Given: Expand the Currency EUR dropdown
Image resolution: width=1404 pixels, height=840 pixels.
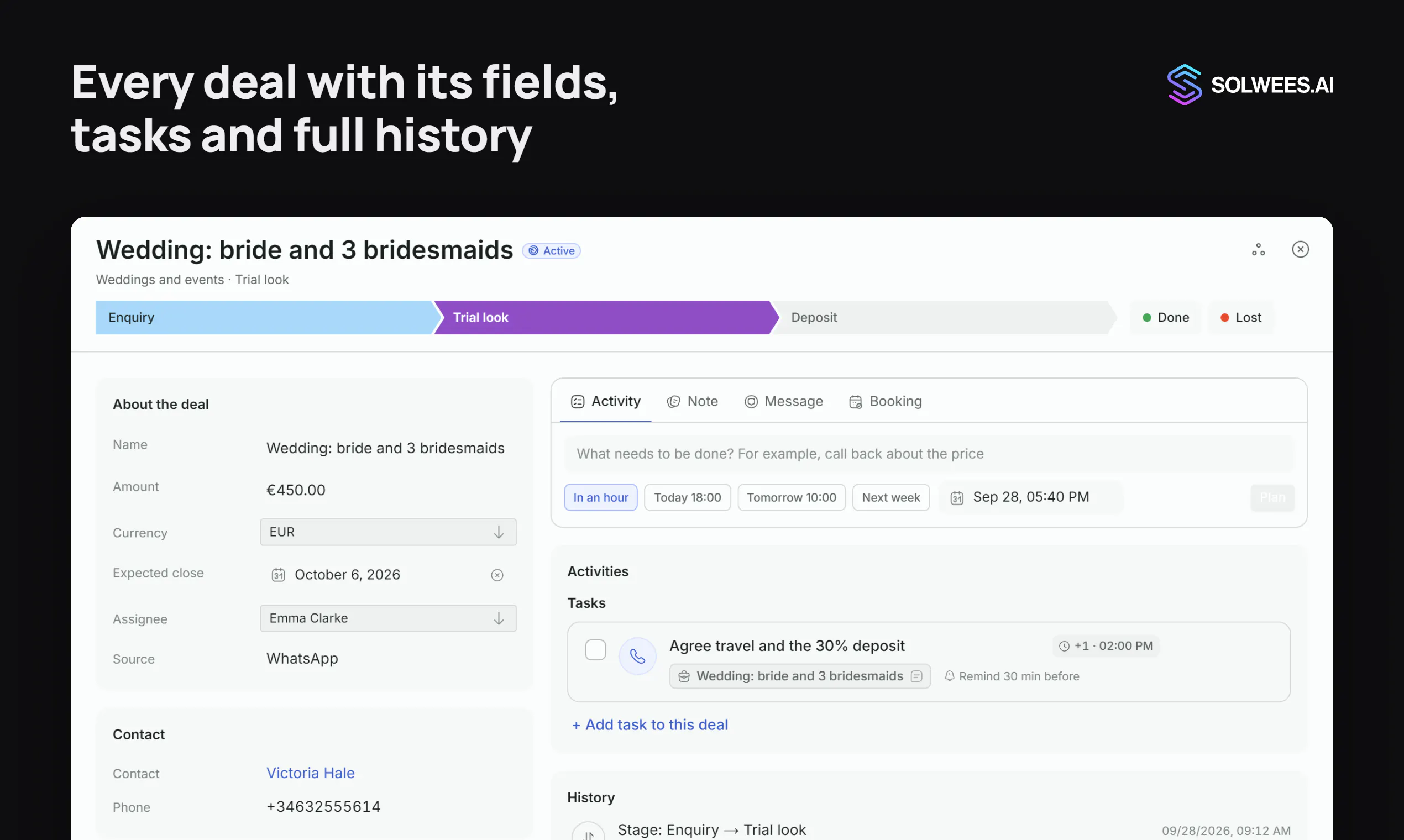Looking at the screenshot, I should (389, 532).
